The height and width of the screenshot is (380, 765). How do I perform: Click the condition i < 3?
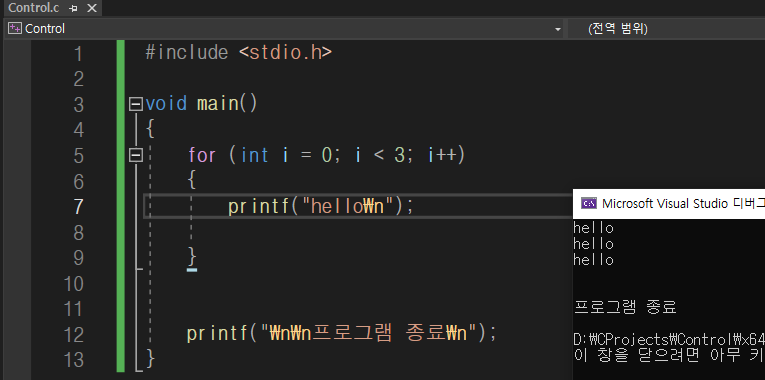pos(380,155)
